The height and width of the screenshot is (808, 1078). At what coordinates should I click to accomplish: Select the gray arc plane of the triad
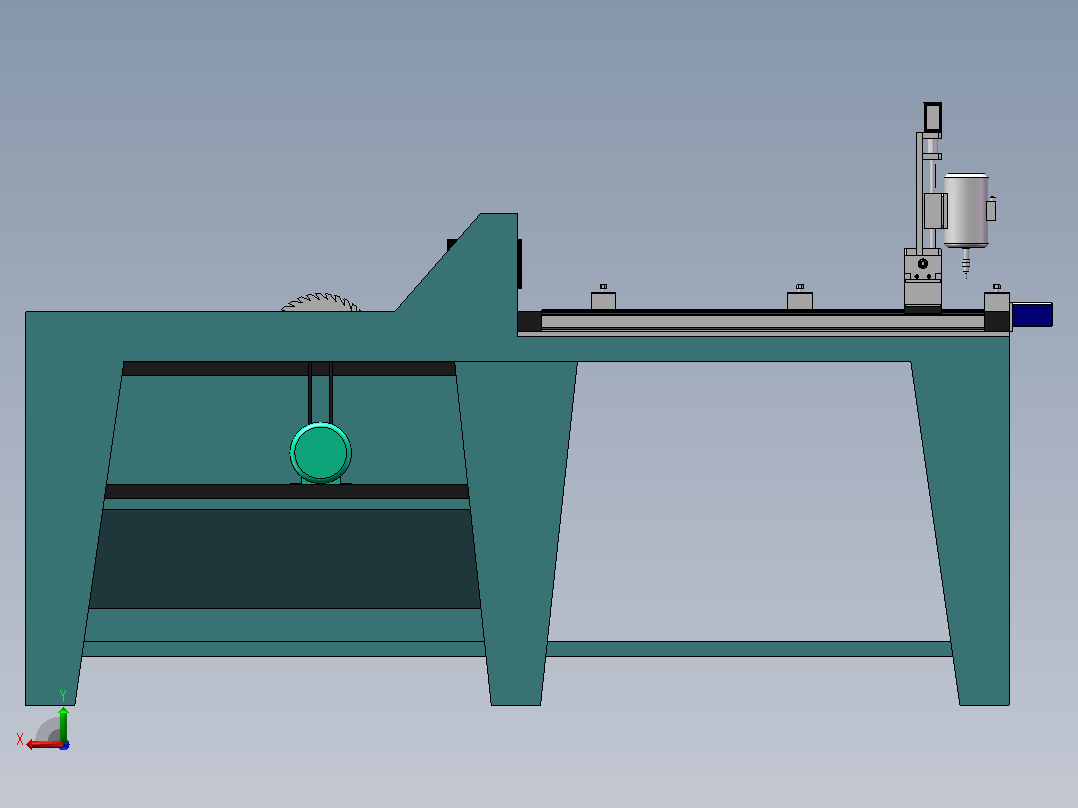48,730
